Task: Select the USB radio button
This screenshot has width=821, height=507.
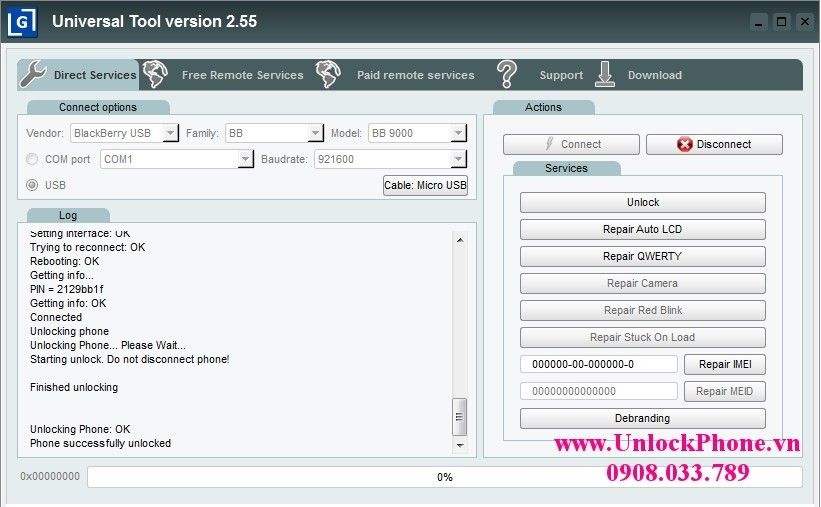Action: (33, 185)
